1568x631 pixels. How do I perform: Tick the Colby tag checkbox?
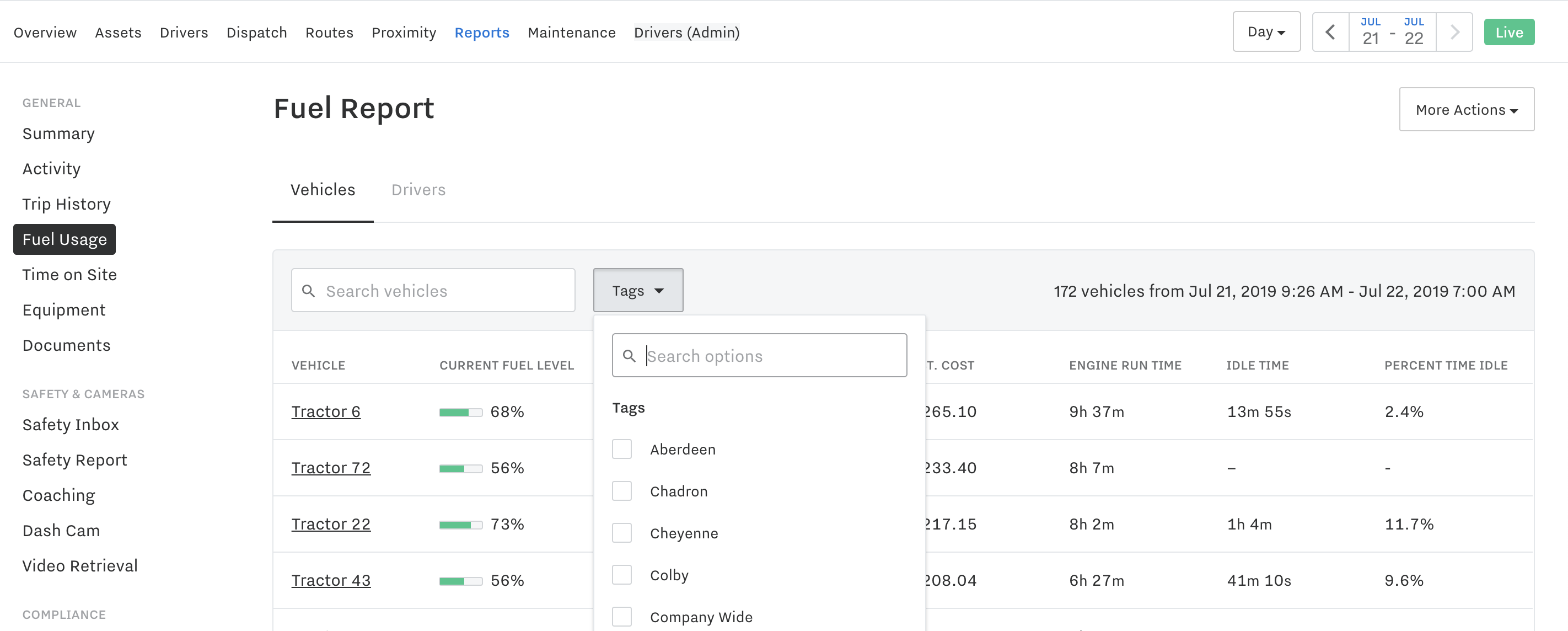621,574
